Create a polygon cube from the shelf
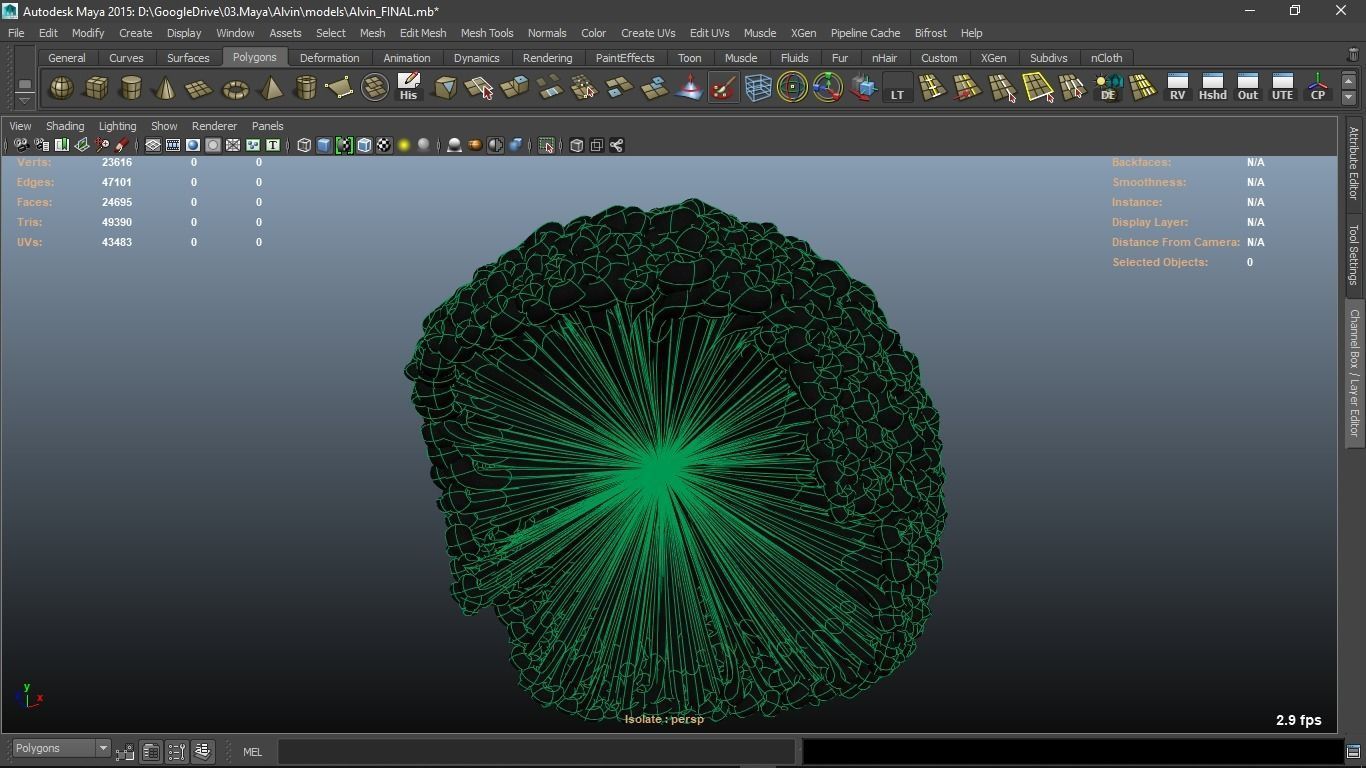The height and width of the screenshot is (768, 1366). click(x=96, y=88)
